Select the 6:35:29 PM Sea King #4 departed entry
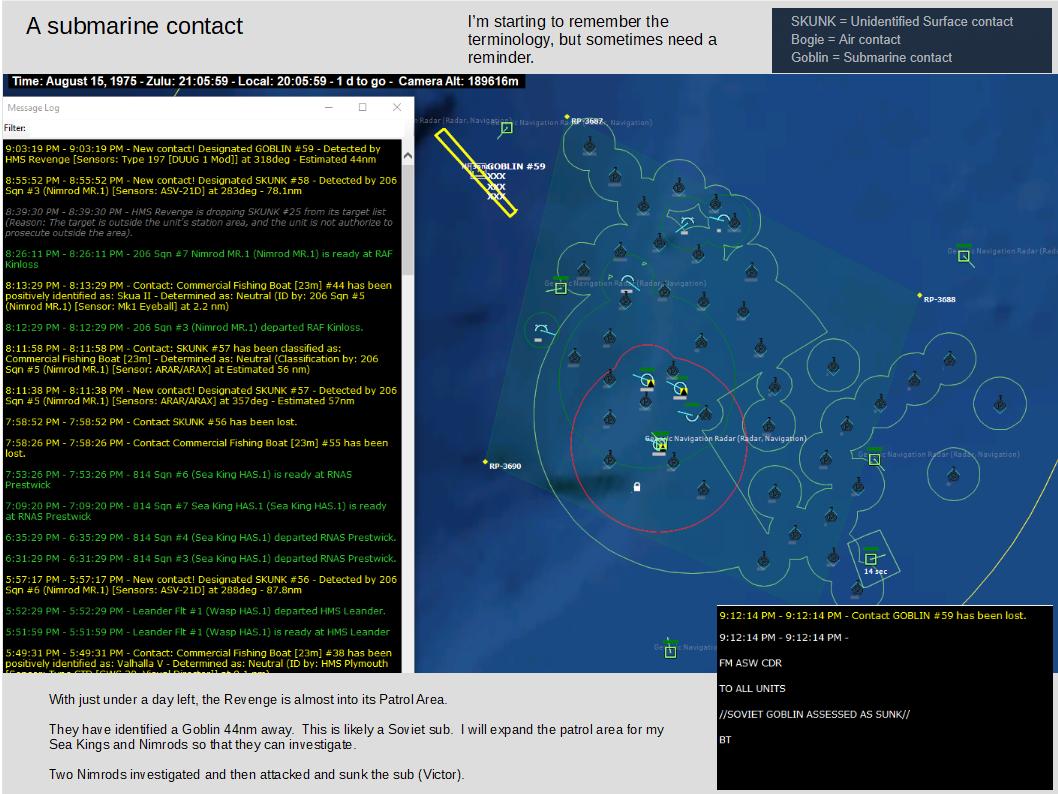 (x=202, y=538)
